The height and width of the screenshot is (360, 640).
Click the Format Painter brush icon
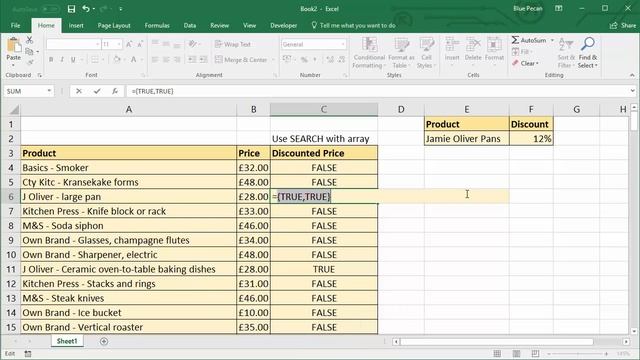[29, 62]
